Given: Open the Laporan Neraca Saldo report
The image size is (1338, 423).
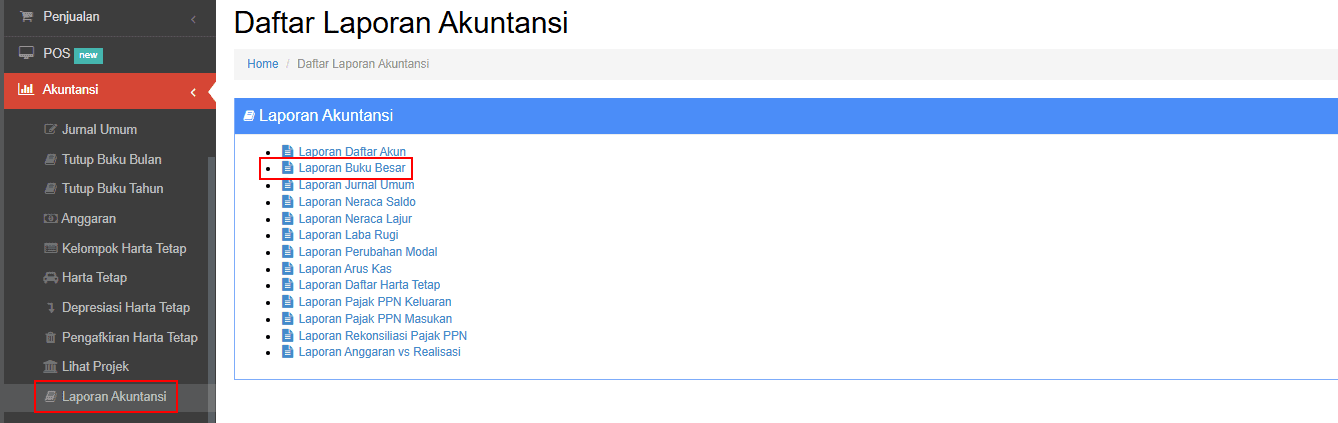Looking at the screenshot, I should (356, 202).
